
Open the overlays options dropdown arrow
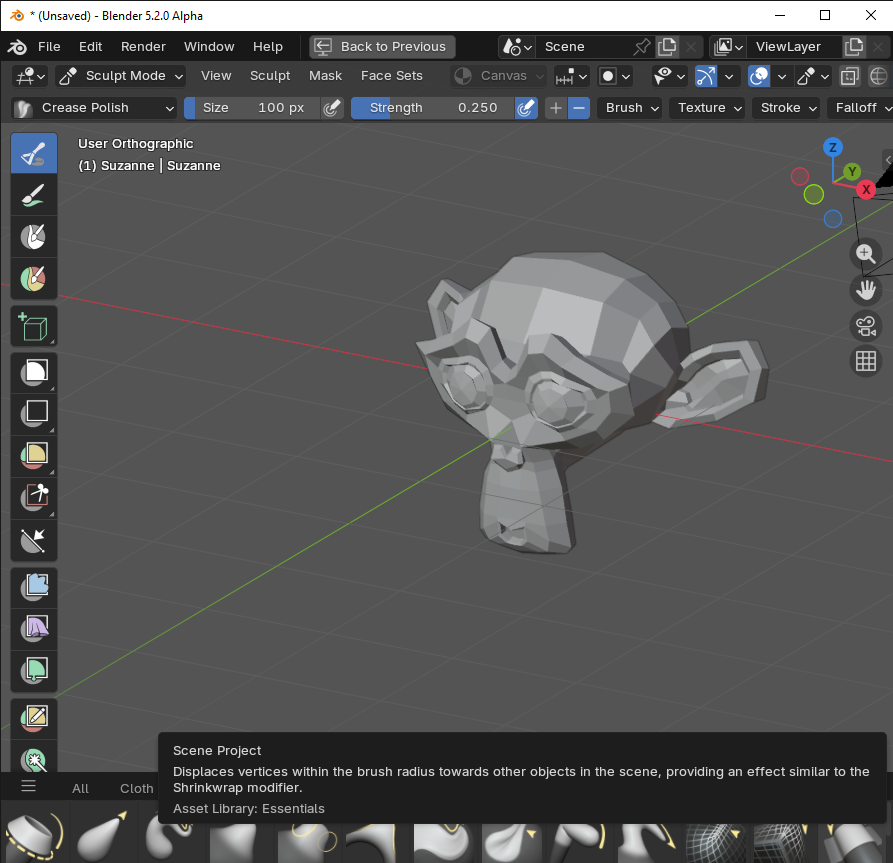point(782,76)
